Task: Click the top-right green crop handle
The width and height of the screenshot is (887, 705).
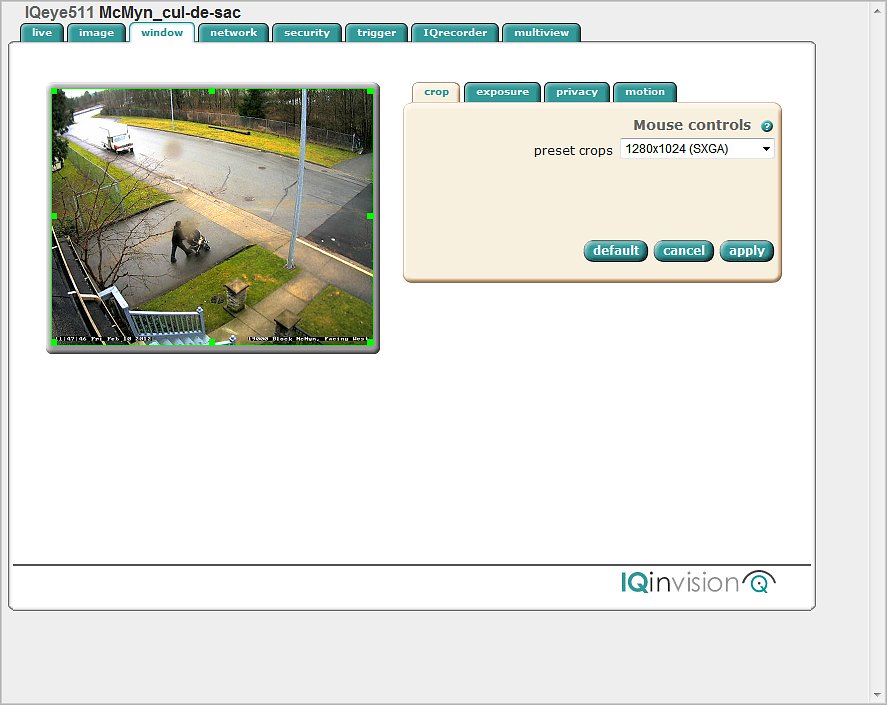Action: click(x=370, y=92)
